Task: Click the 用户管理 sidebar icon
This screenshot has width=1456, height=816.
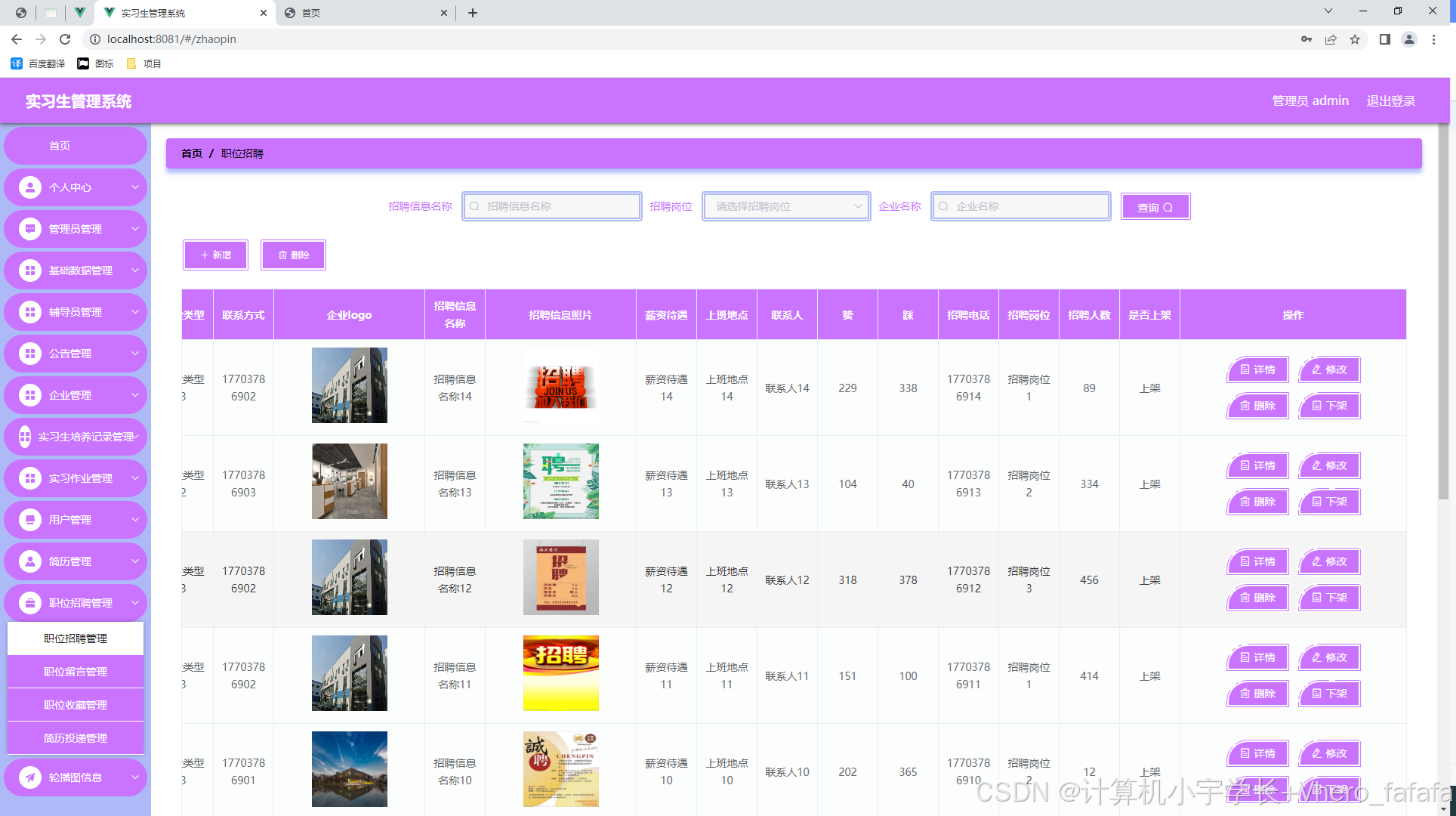Action: [x=30, y=520]
